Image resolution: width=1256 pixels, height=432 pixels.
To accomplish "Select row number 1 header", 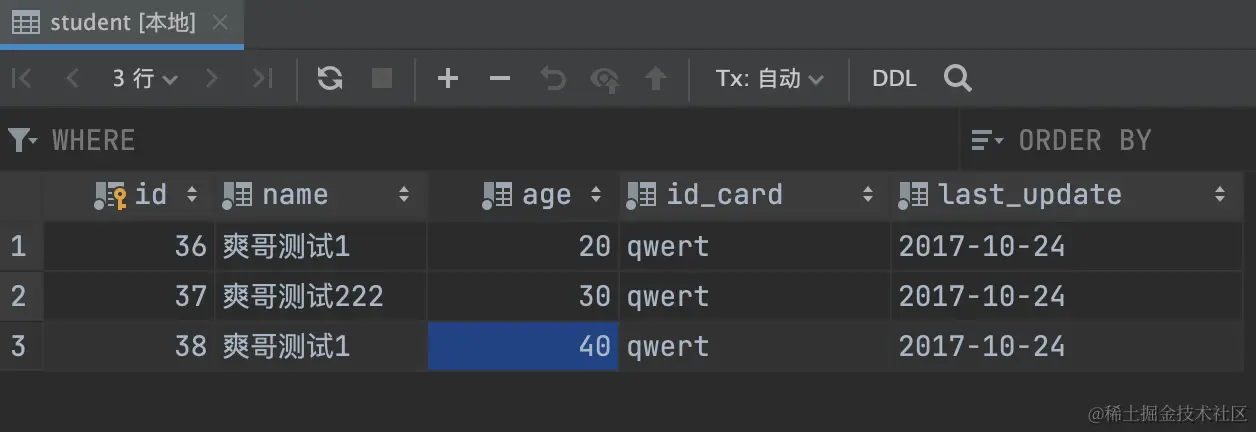I will [20, 246].
